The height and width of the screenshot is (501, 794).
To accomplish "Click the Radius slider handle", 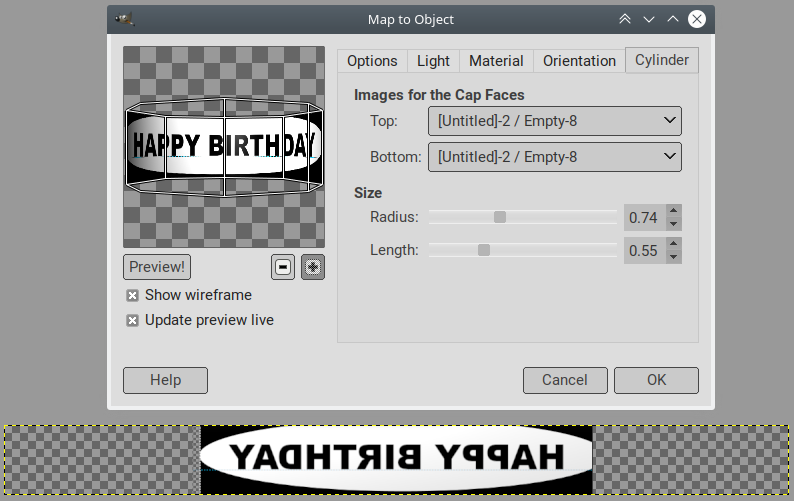I will (x=500, y=217).
